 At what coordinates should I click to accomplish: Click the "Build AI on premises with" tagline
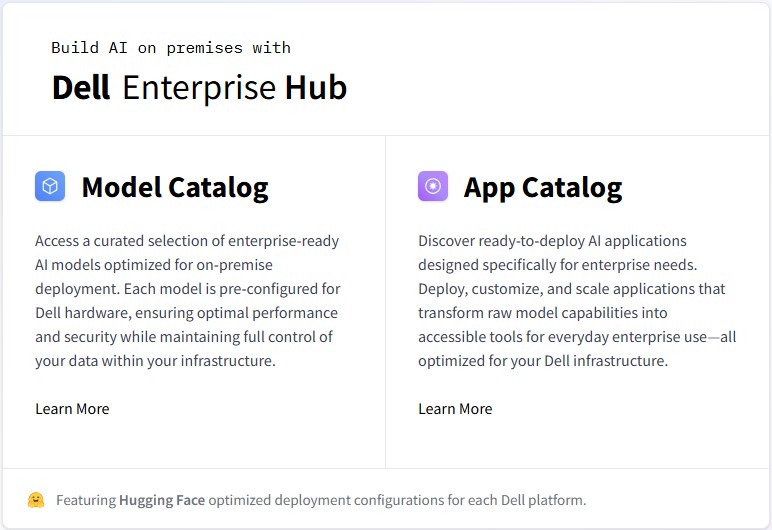click(171, 47)
